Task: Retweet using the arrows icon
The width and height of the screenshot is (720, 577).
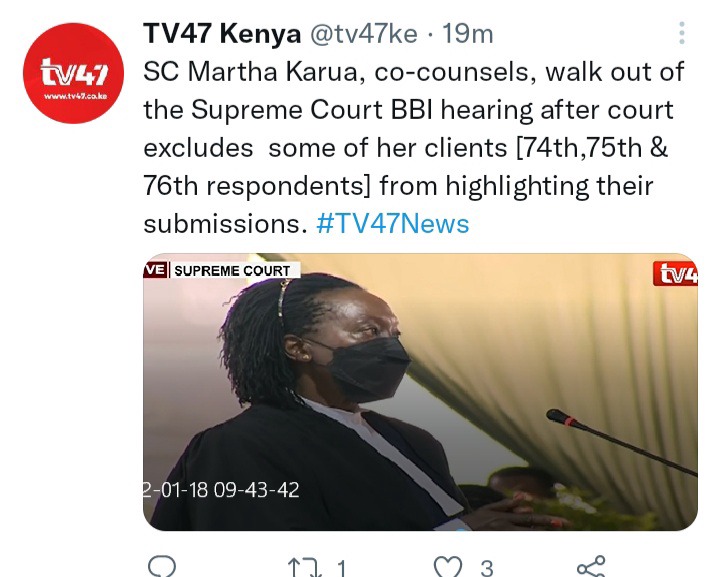Action: click(304, 568)
